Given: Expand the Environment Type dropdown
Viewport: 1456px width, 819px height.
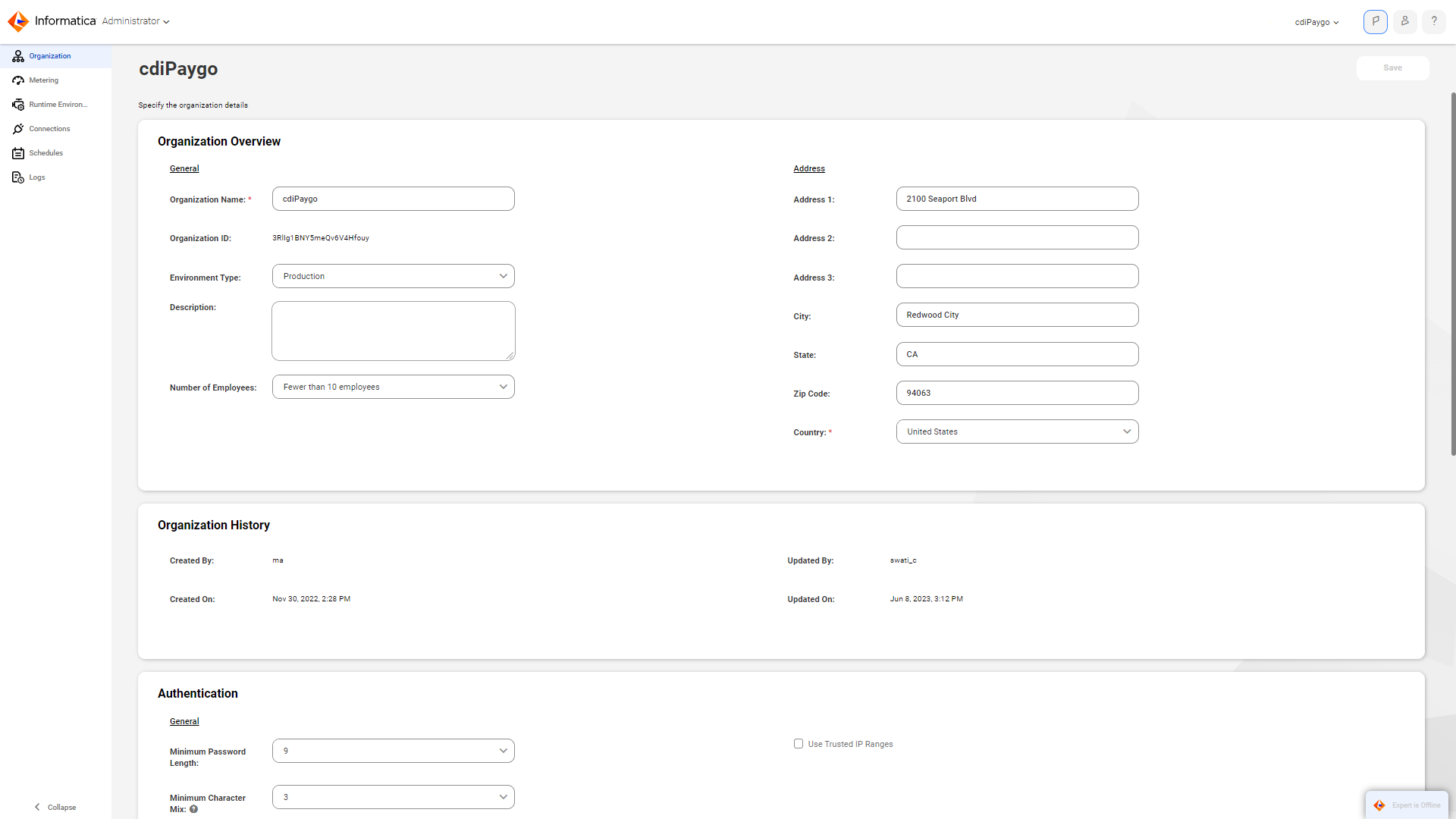Looking at the screenshot, I should [x=394, y=276].
